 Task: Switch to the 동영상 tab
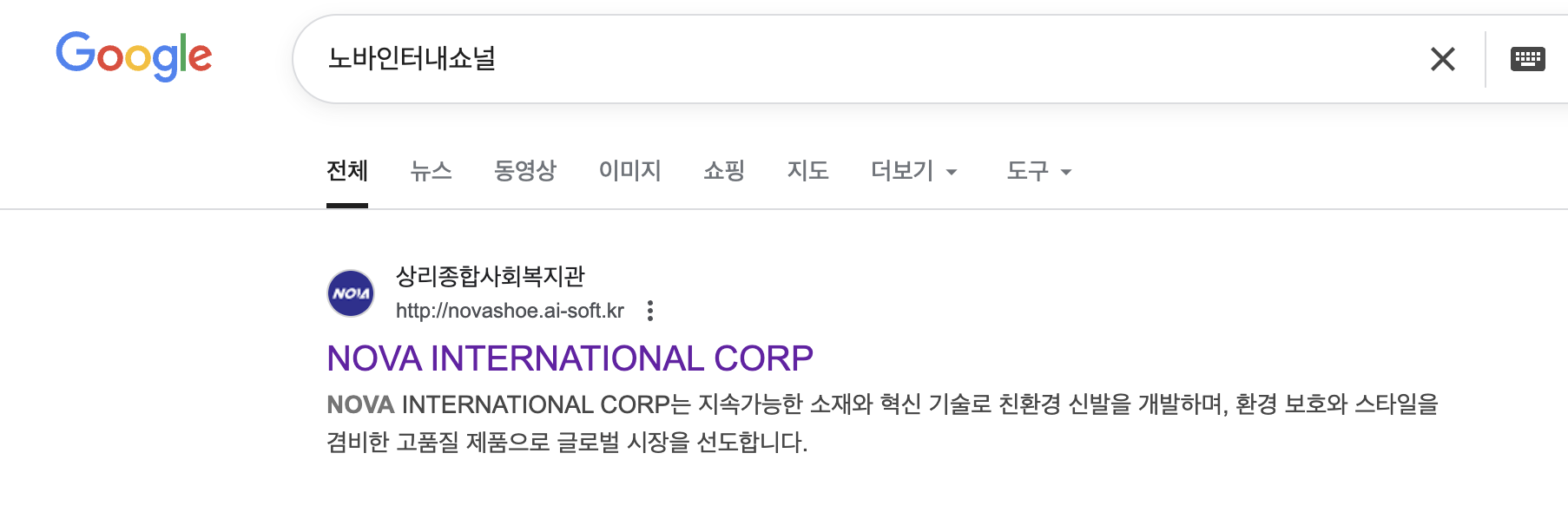click(x=524, y=170)
